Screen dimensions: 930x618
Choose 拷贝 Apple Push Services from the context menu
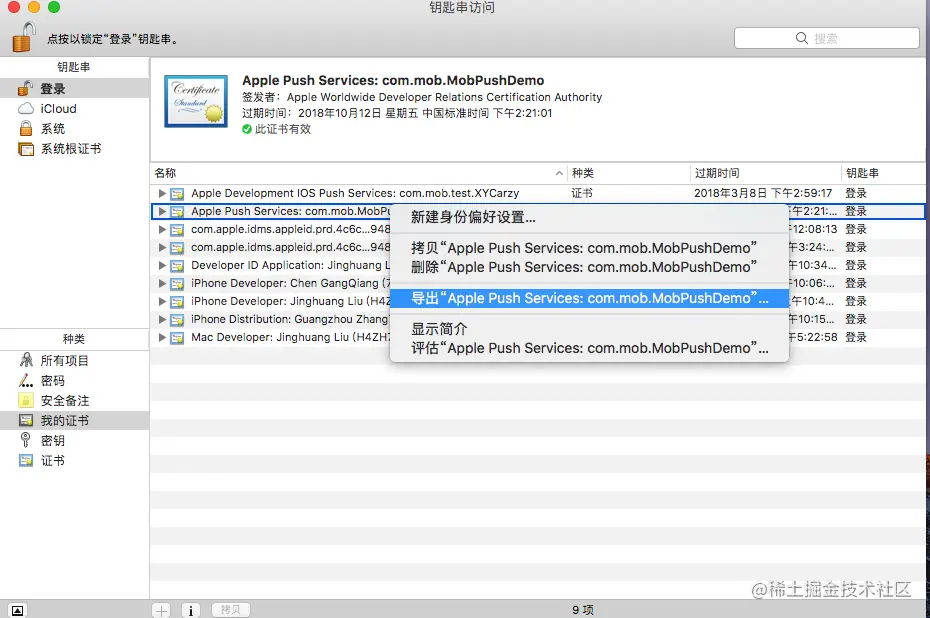coord(590,248)
